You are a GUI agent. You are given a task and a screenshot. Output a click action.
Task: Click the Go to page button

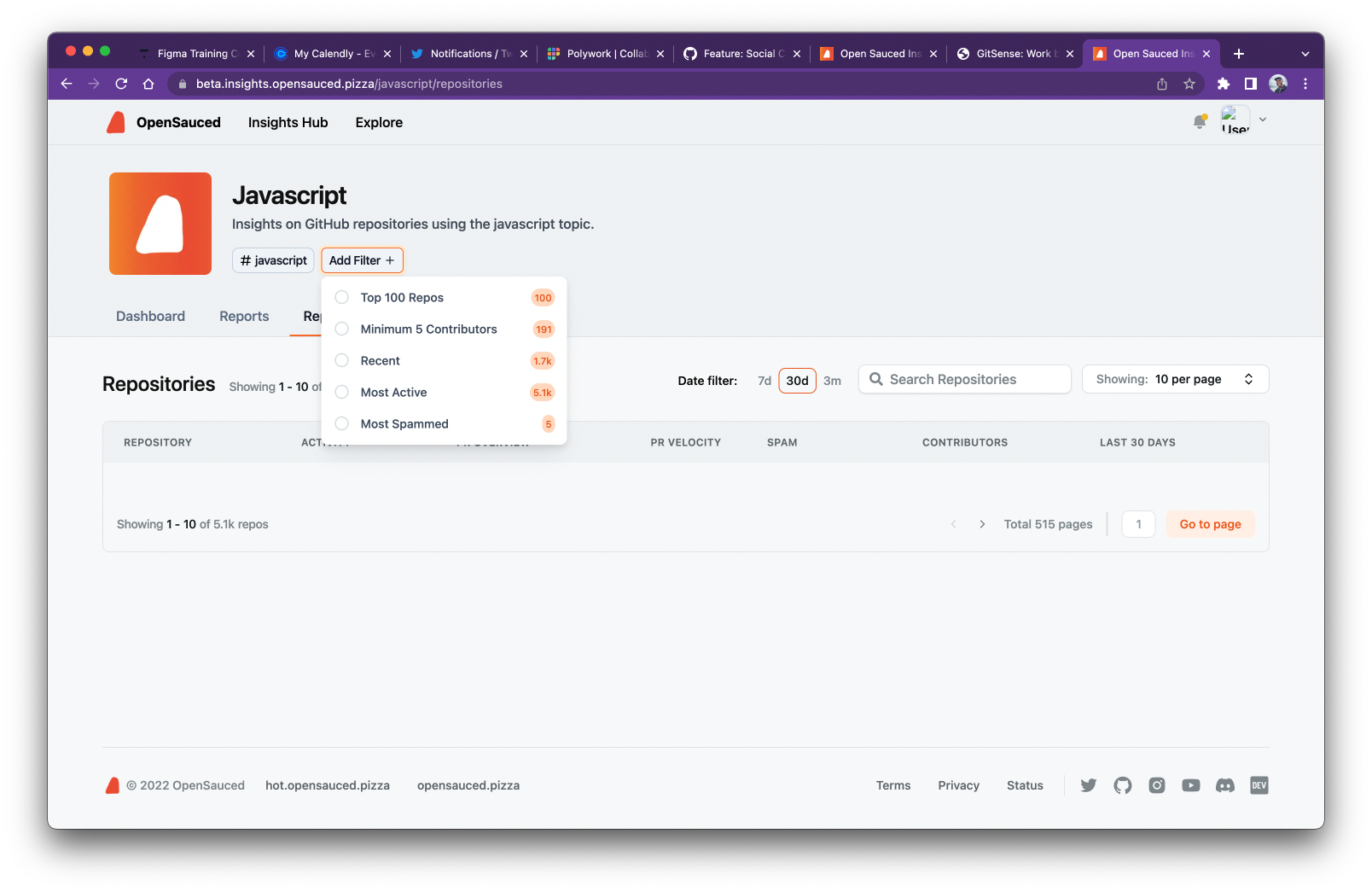pos(1210,524)
